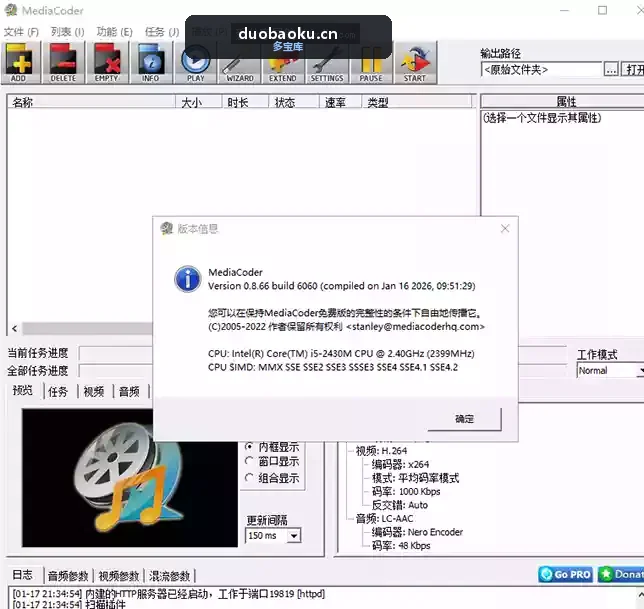644x609 pixels.
Task: Click the 扫描插件 log line
Action: [69, 604]
